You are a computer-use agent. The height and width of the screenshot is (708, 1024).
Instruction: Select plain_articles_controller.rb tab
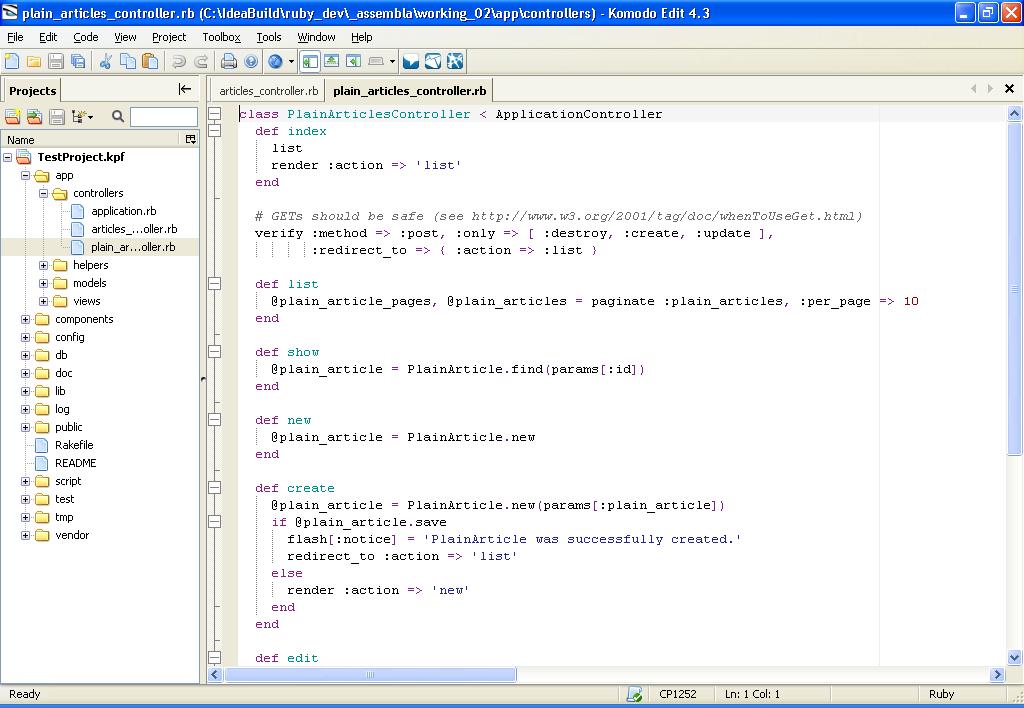(x=409, y=91)
